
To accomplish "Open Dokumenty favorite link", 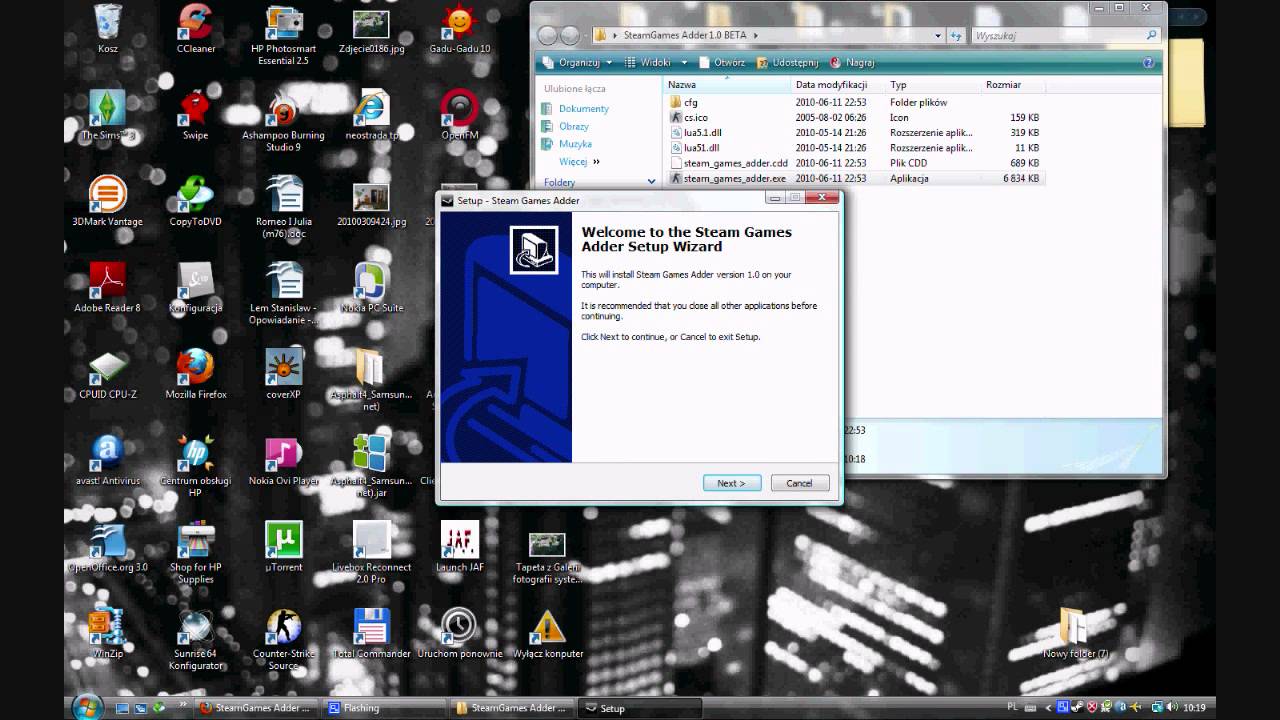I will (584, 108).
